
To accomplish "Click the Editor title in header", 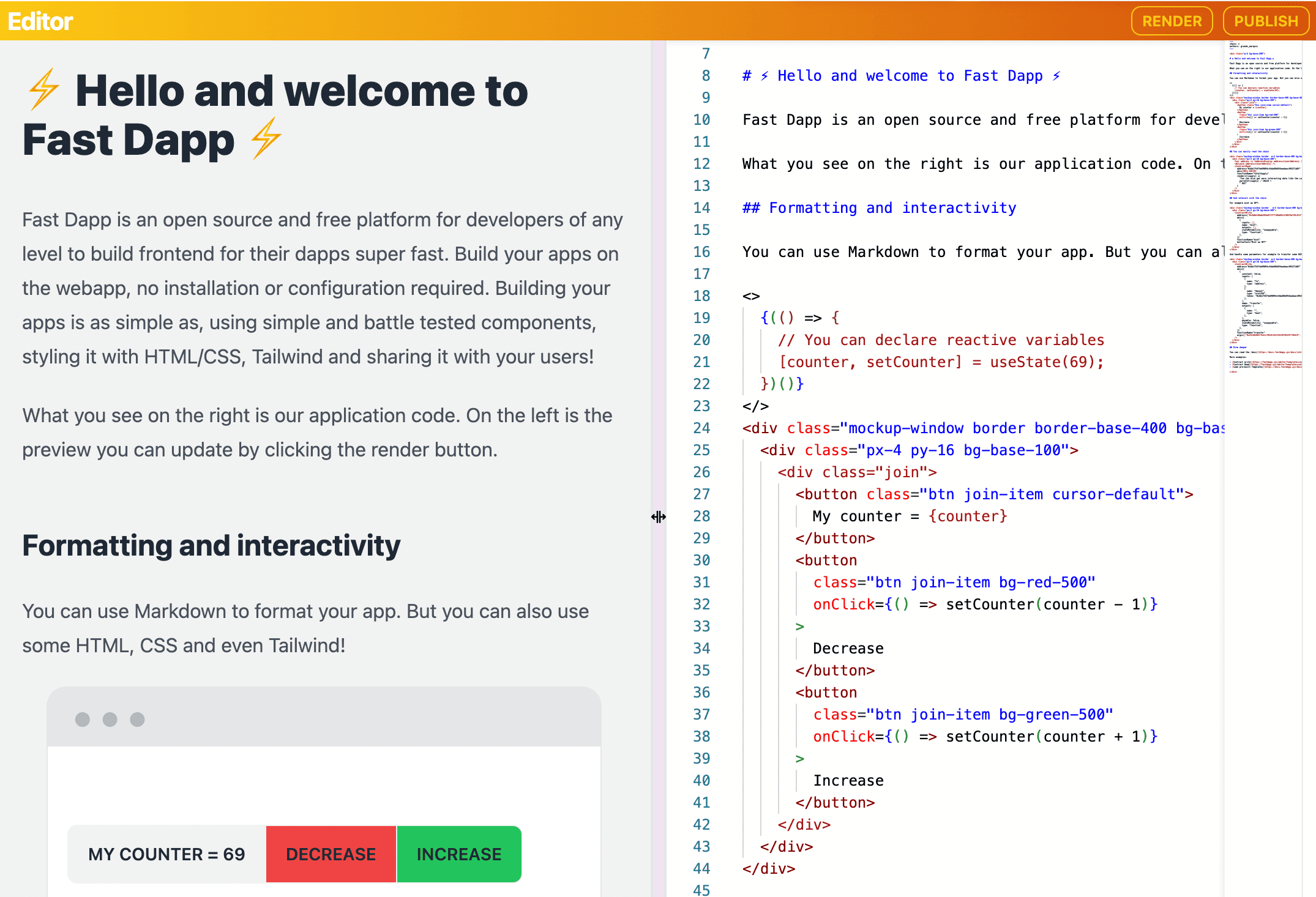I will 40,21.
